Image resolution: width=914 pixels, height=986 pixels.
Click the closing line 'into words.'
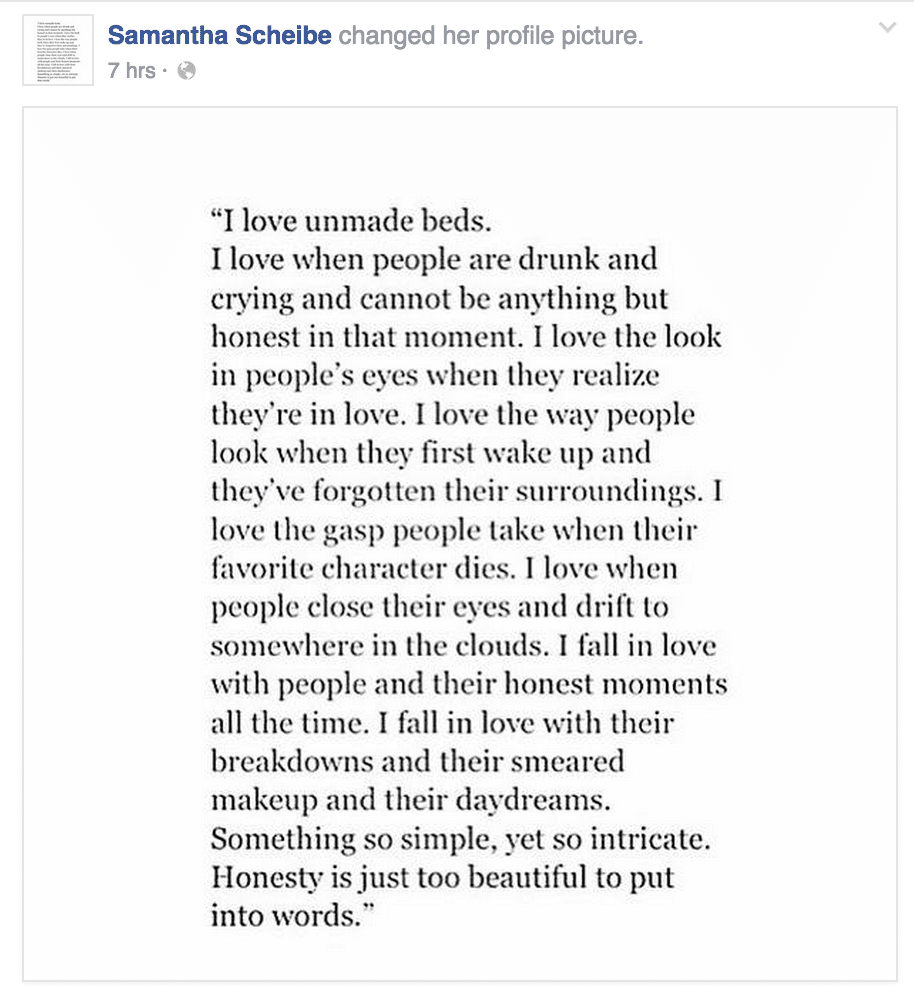(x=292, y=916)
